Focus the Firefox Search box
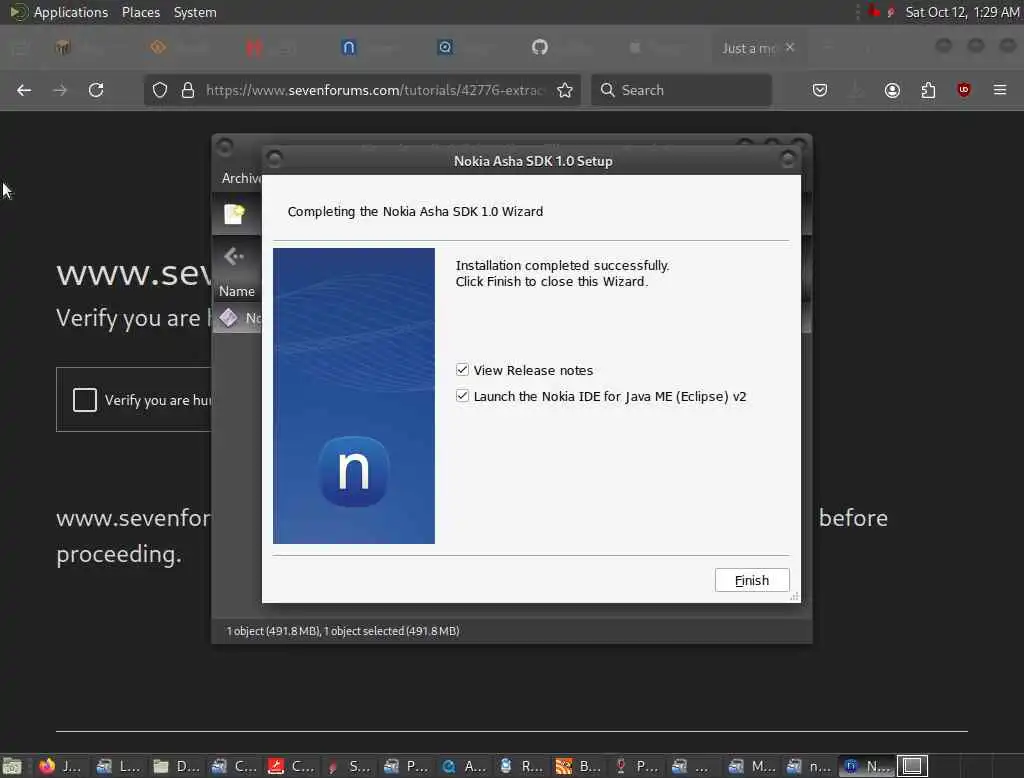The image size is (1024, 778). [x=682, y=90]
